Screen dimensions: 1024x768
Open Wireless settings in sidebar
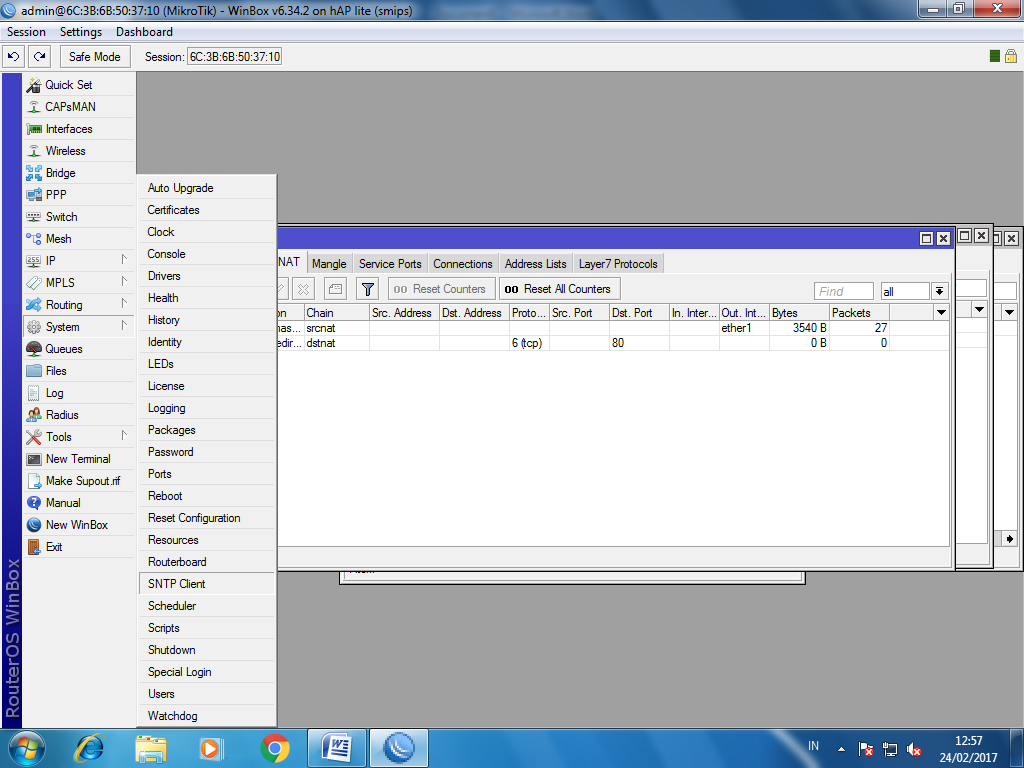pyautogui.click(x=79, y=151)
